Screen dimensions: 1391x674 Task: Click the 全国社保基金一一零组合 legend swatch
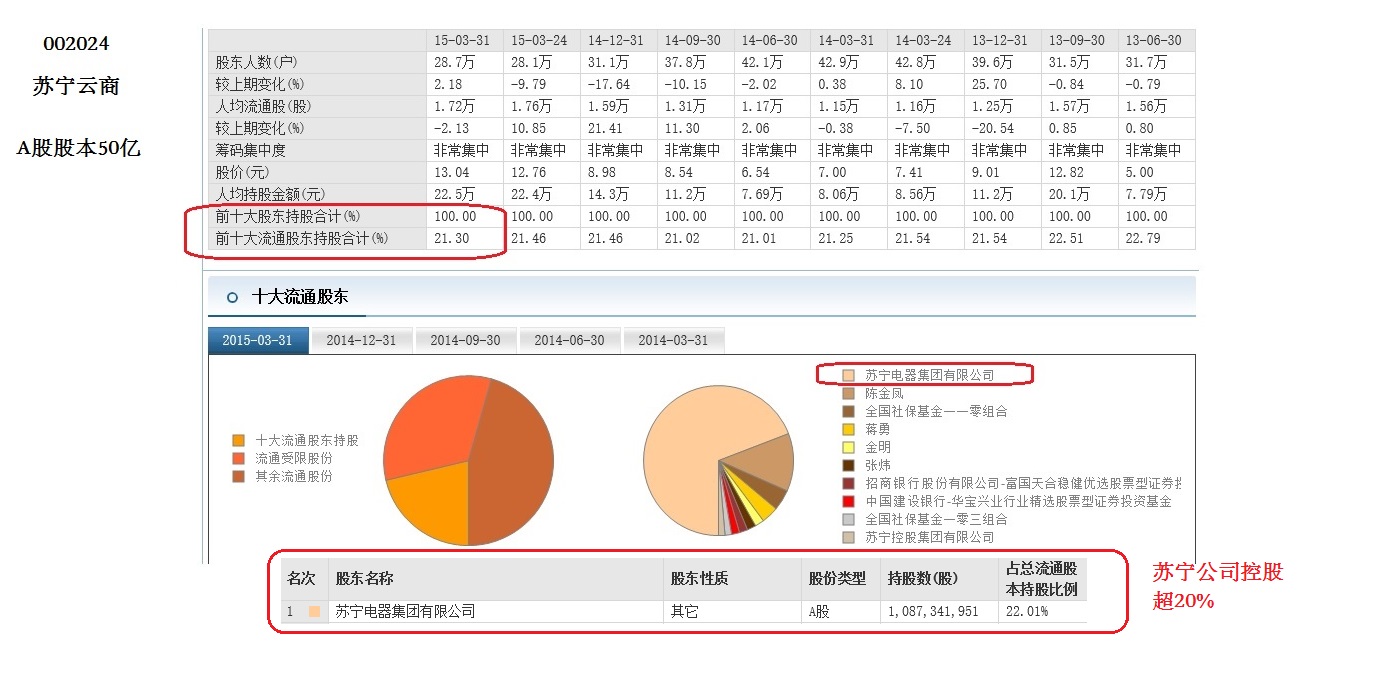pos(848,411)
